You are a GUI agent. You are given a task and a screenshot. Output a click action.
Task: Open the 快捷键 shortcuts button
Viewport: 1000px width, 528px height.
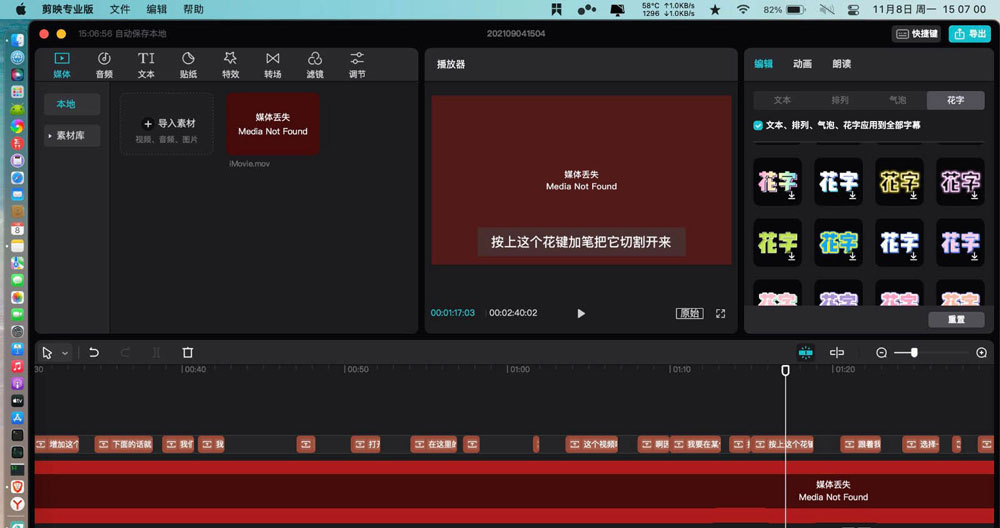pyautogui.click(x=916, y=34)
